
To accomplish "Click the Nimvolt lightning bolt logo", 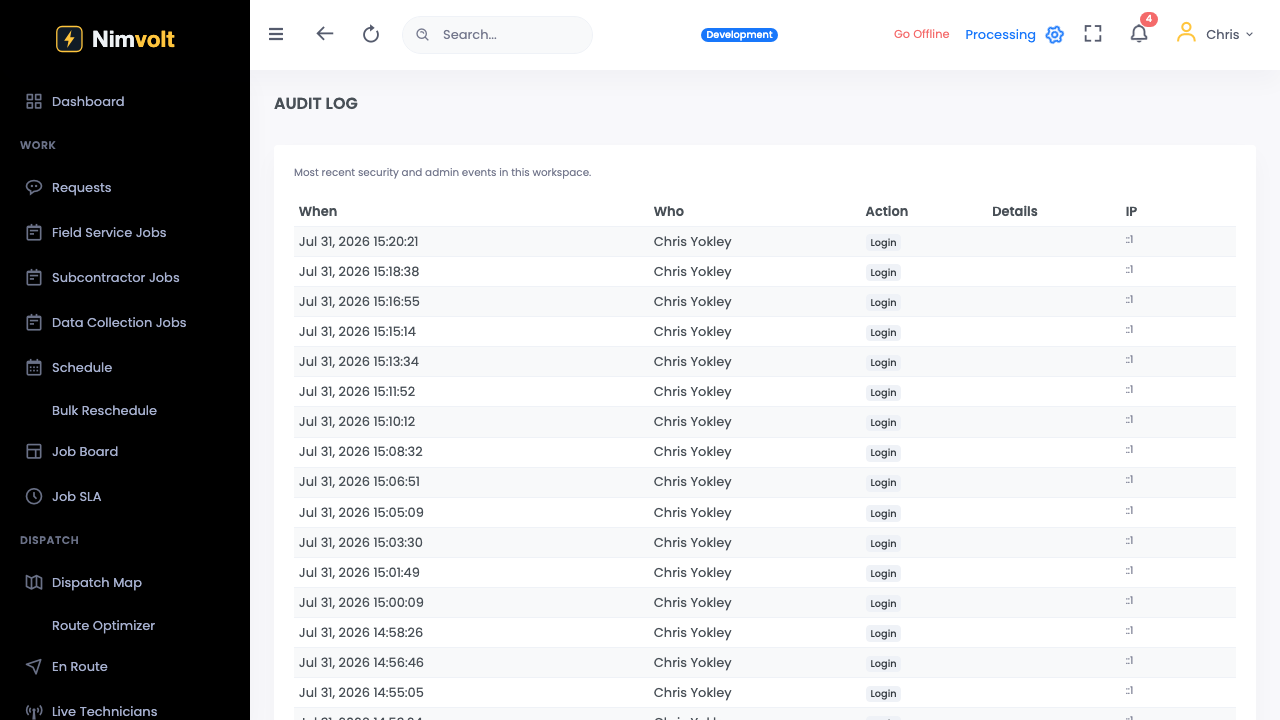I will click(x=69, y=39).
